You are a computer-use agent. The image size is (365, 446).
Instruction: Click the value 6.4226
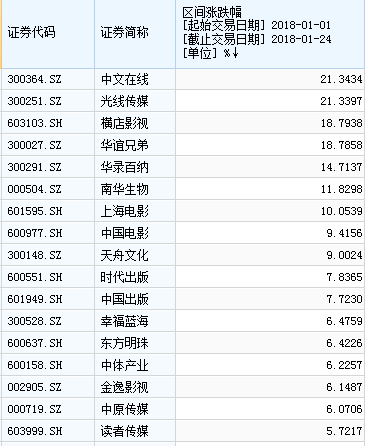click(x=344, y=343)
